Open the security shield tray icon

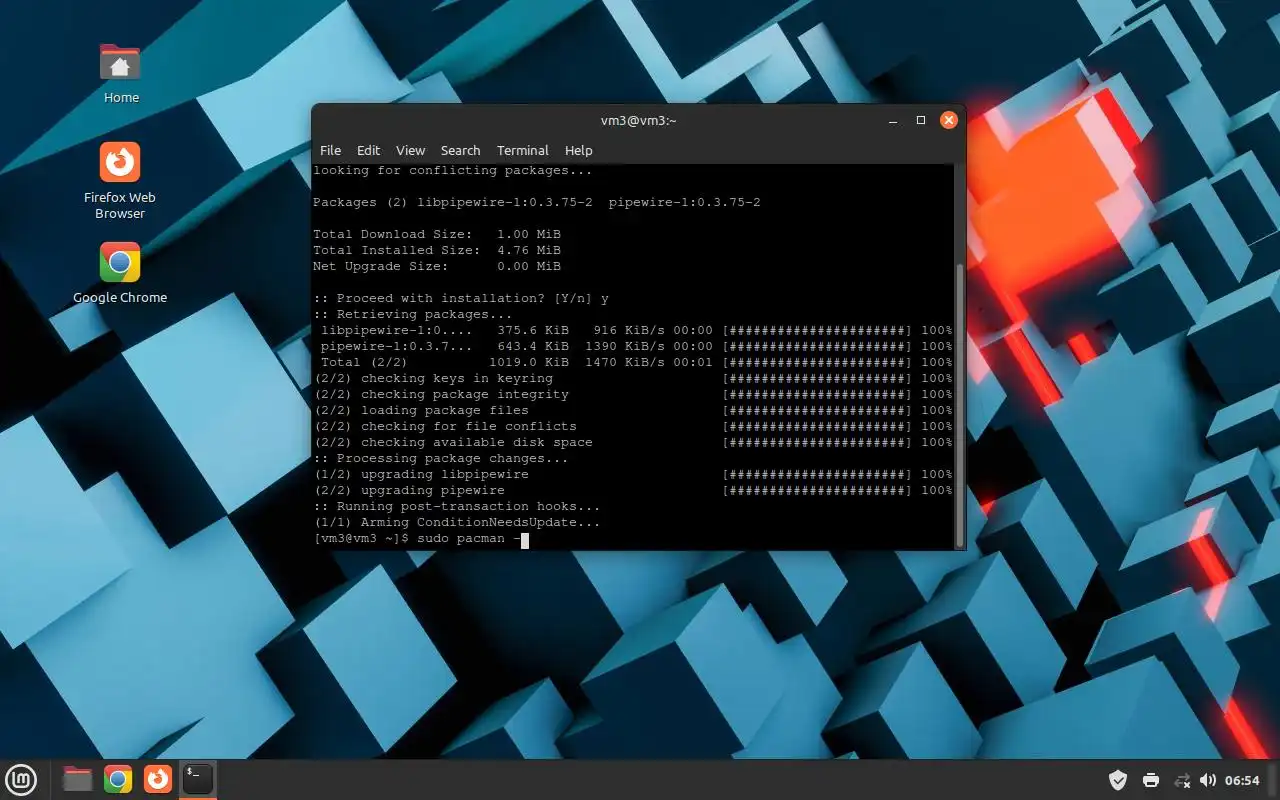coord(1118,780)
